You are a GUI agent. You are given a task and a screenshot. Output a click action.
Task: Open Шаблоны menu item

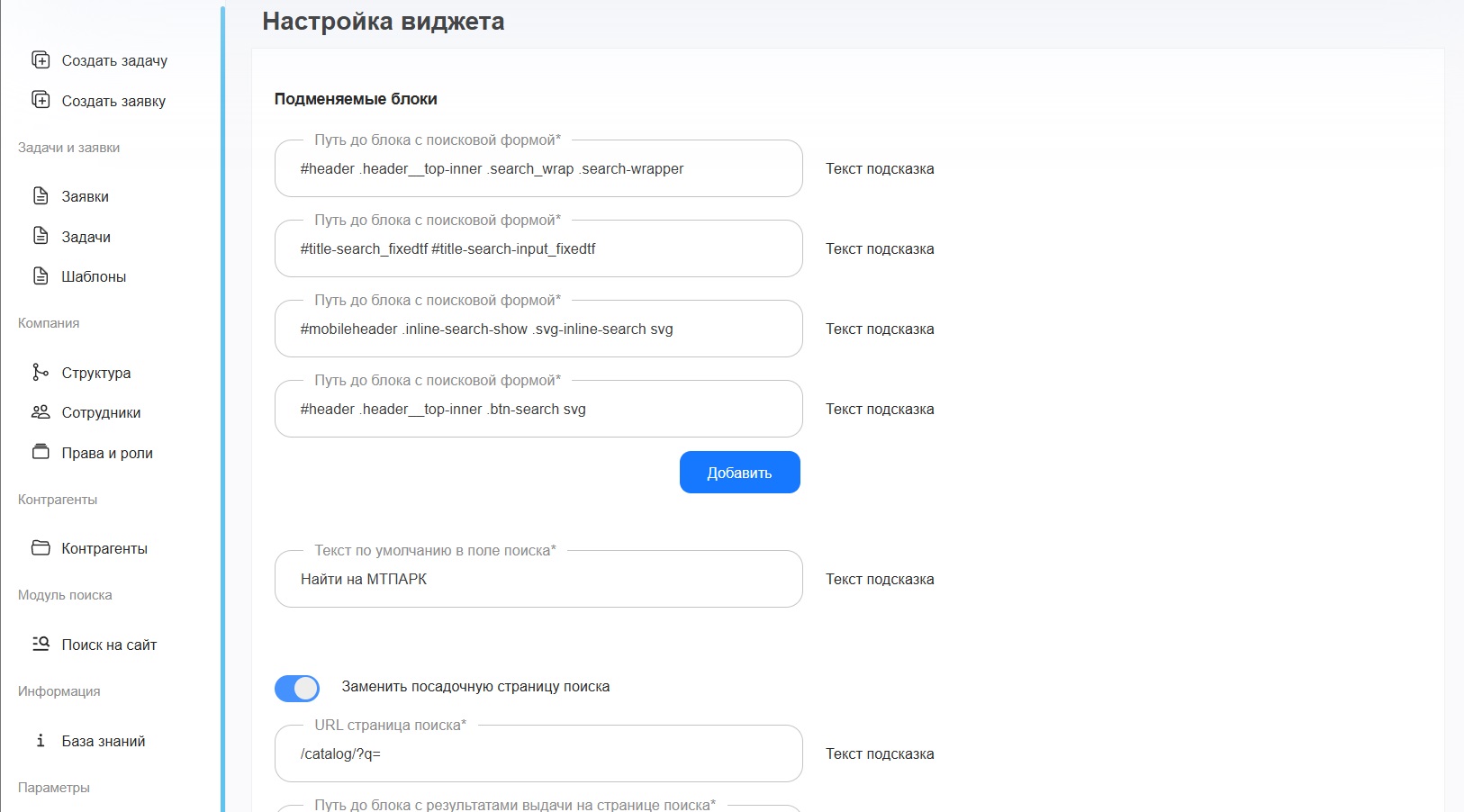[x=94, y=276]
